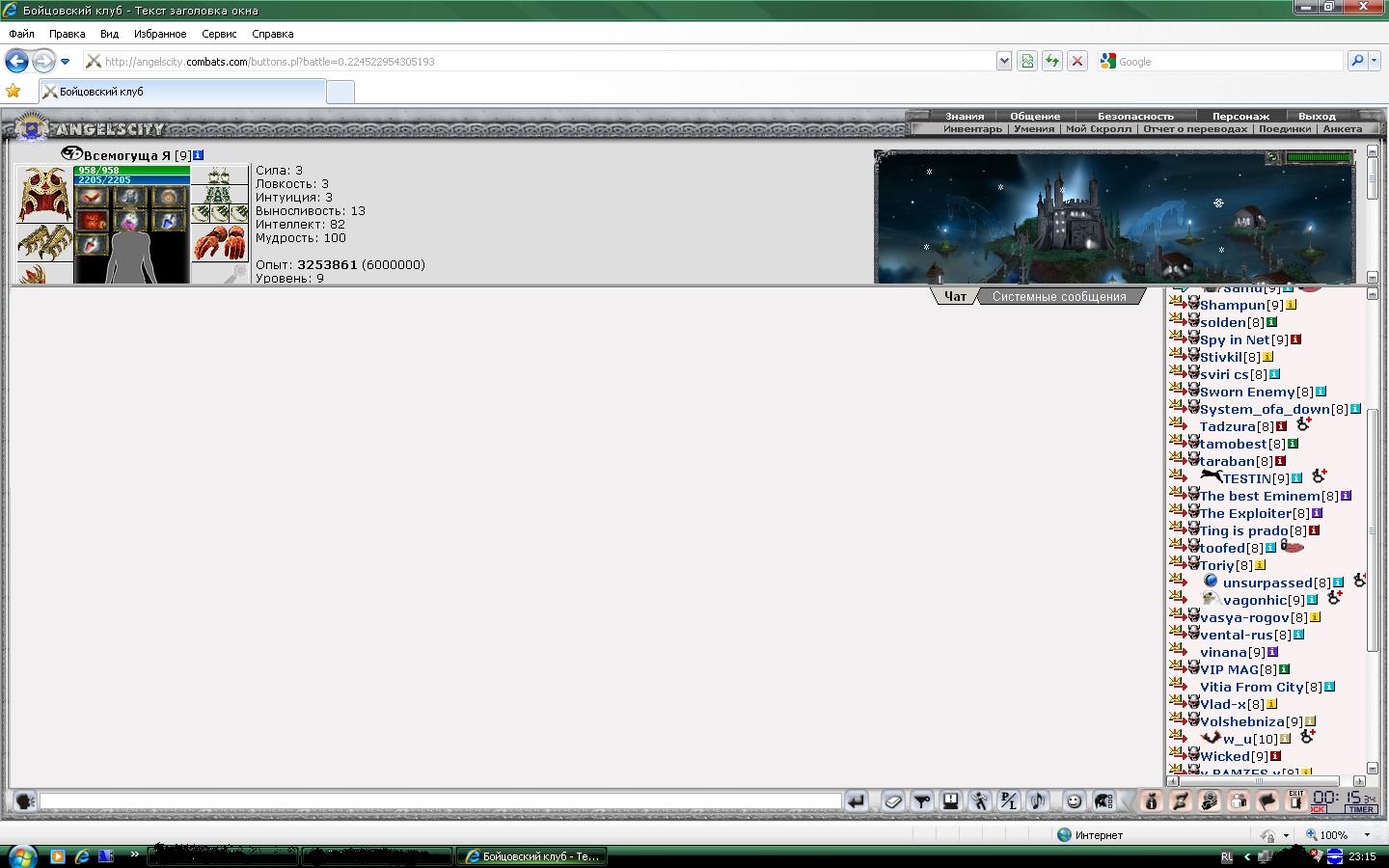The height and width of the screenshot is (868, 1389).
Task: Toggle the chat filter funnel icon
Action: coord(922,801)
